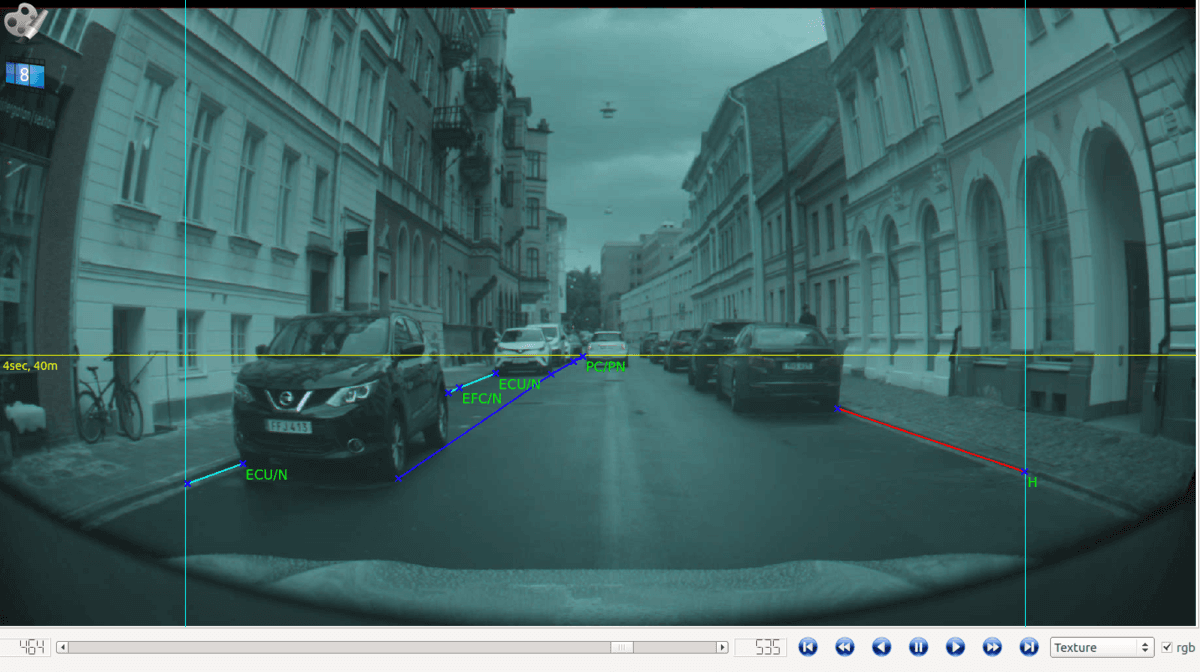This screenshot has height=672, width=1200.
Task: Pause the video playback
Action: 919,647
